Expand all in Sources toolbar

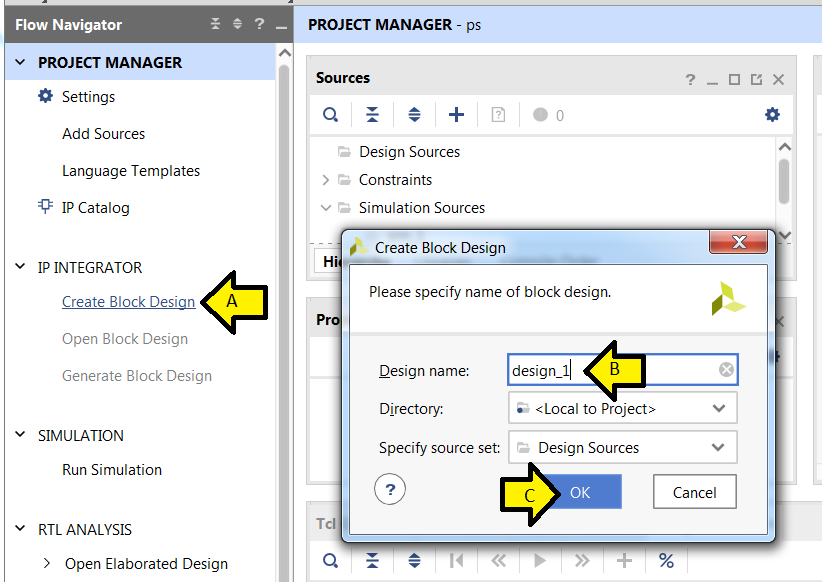click(414, 115)
